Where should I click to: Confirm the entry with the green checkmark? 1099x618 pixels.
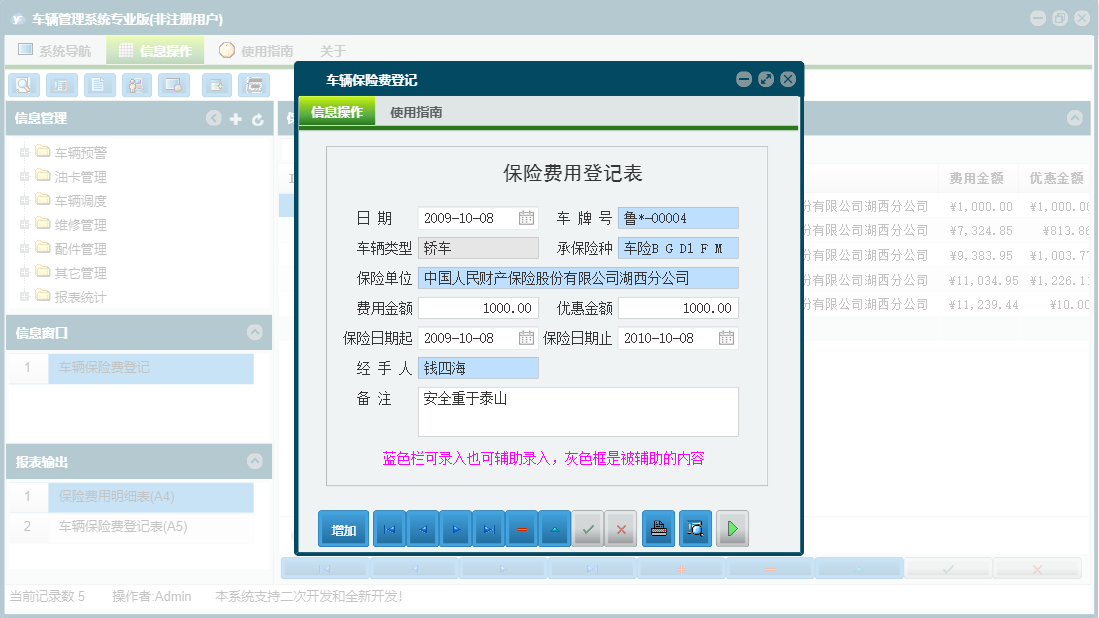[588, 528]
